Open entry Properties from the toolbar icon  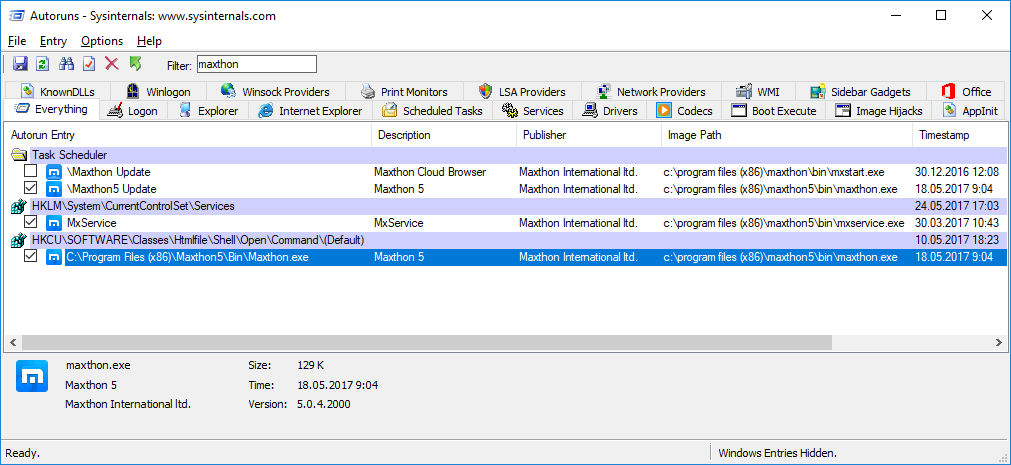click(89, 64)
